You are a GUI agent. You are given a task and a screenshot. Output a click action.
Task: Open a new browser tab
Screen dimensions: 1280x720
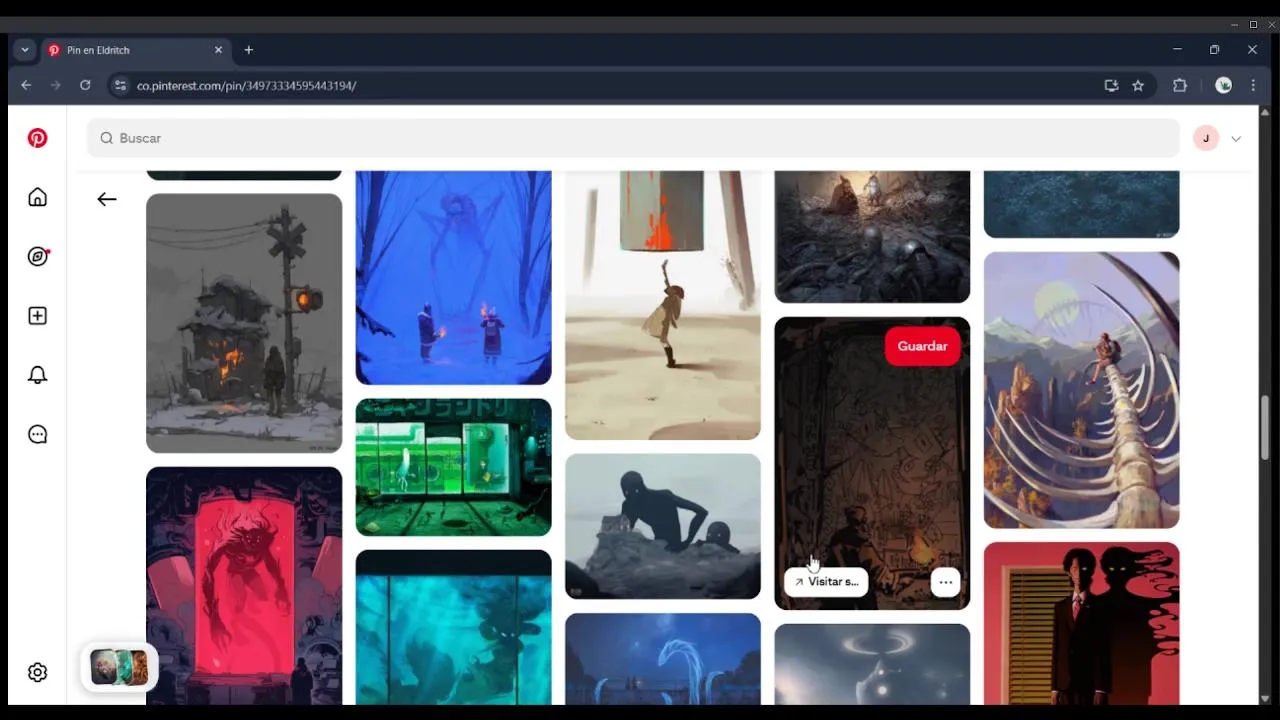tap(249, 50)
